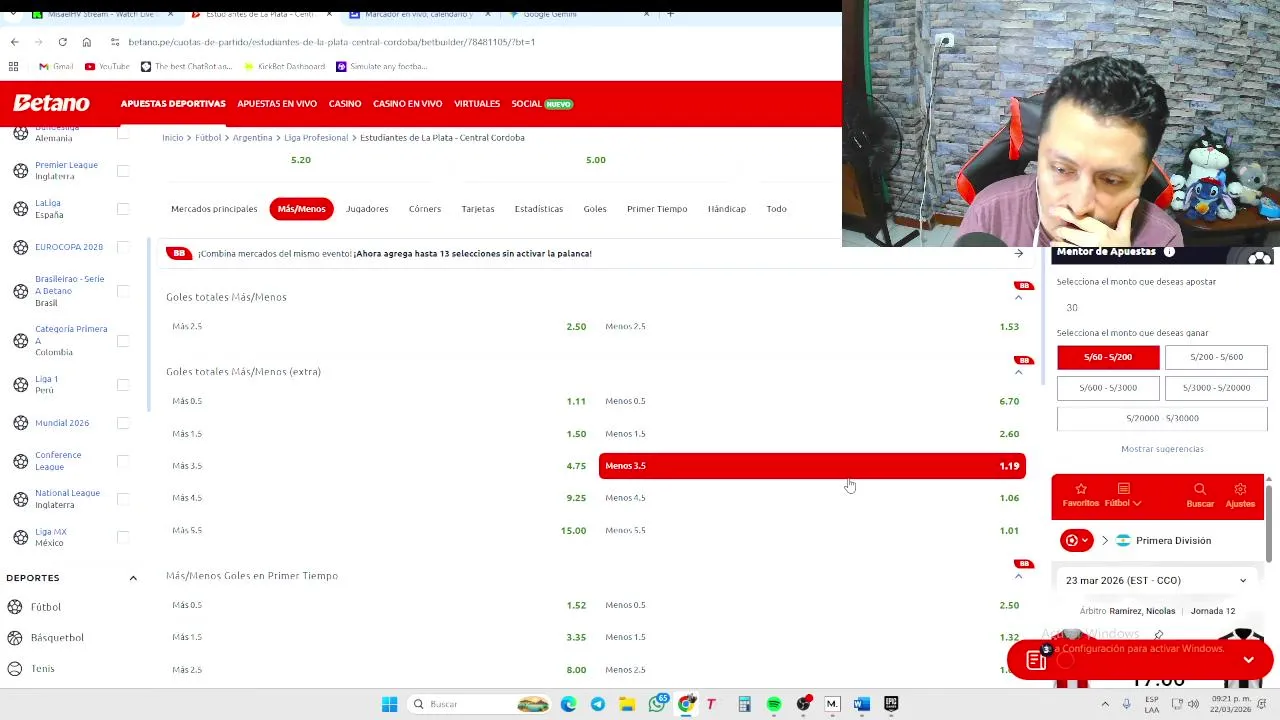Check the Categoría Primera A Colombia checkbox
1280x720 pixels.
(123, 341)
